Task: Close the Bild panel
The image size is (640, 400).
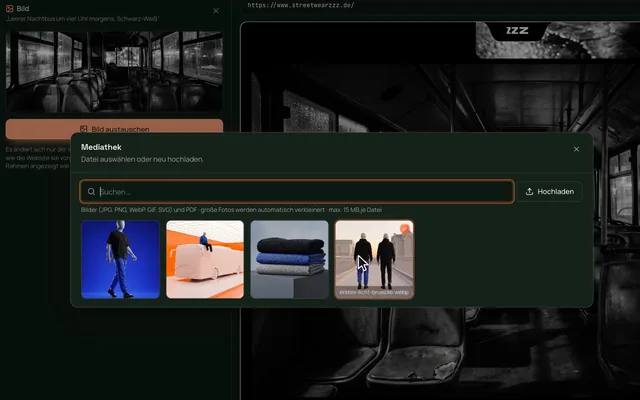Action: 216,11
